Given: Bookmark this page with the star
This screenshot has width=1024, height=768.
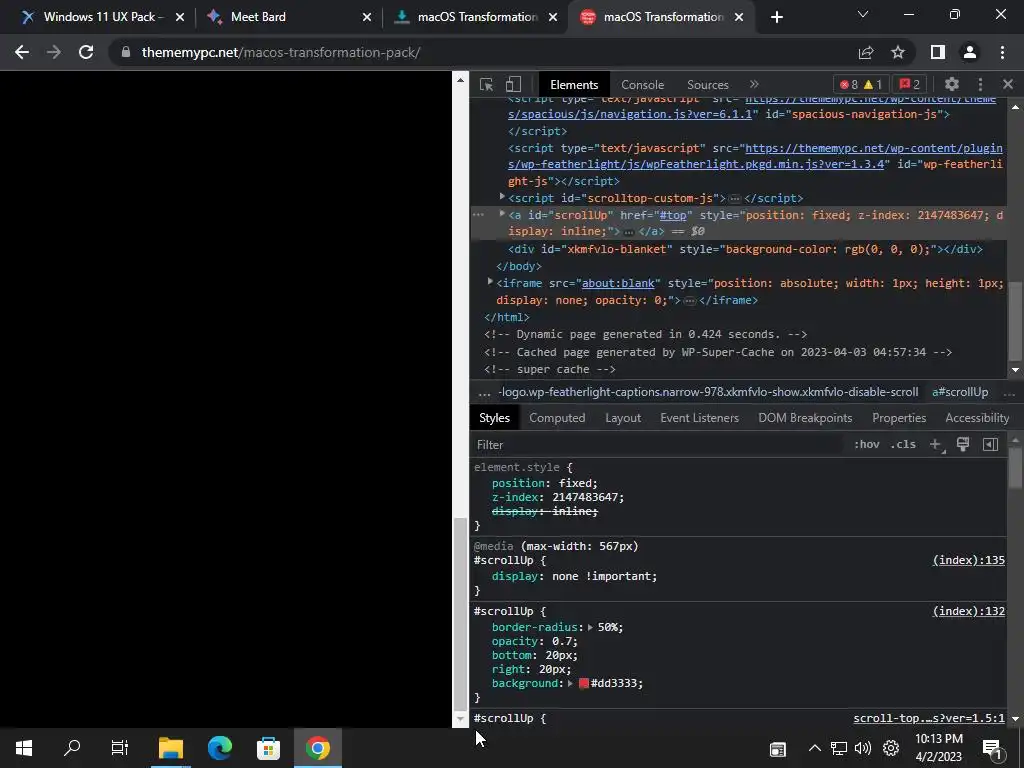Looking at the screenshot, I should [x=898, y=52].
